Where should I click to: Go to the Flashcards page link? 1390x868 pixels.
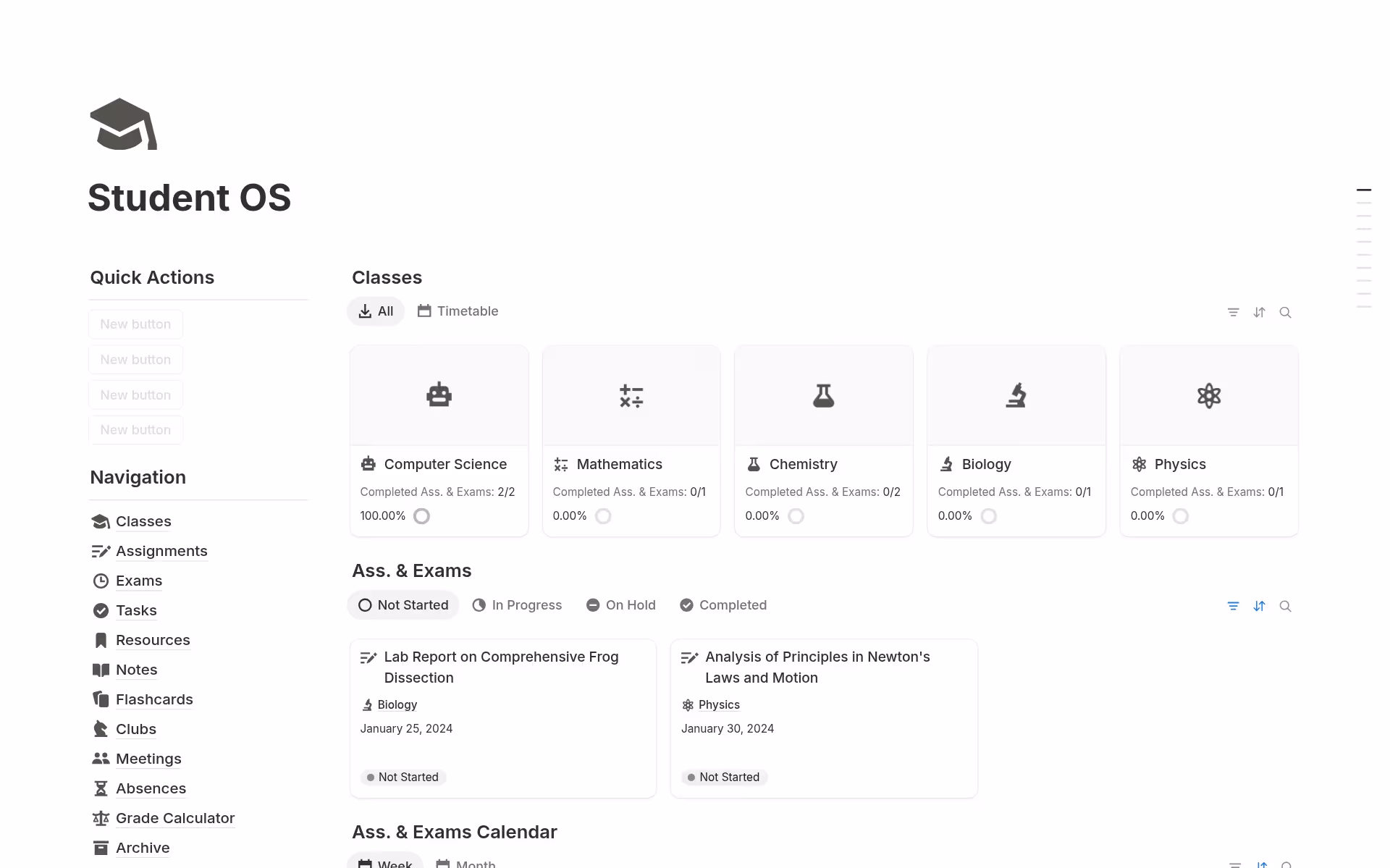point(154,699)
